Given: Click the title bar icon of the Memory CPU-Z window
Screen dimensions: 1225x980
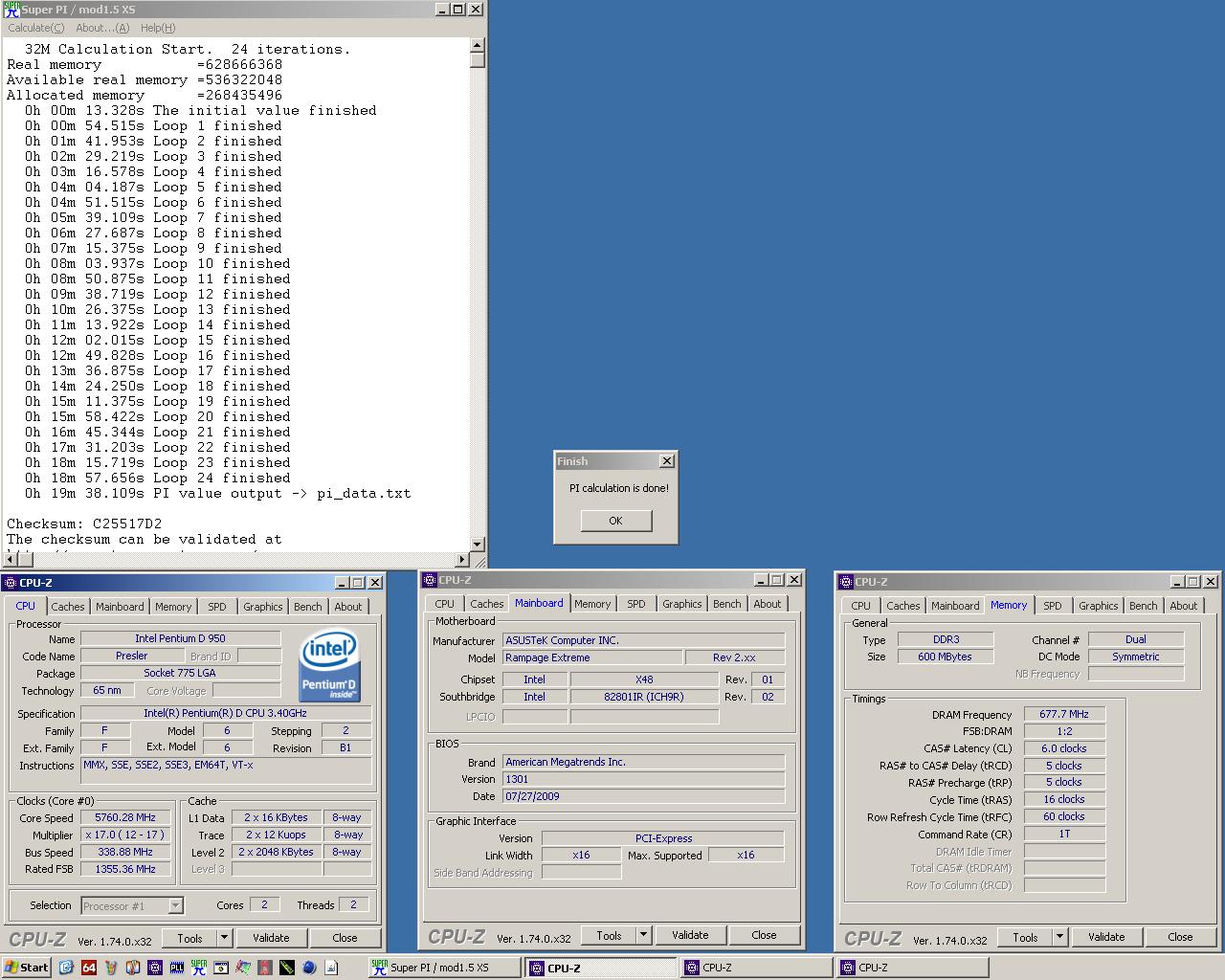Looking at the screenshot, I should click(845, 582).
